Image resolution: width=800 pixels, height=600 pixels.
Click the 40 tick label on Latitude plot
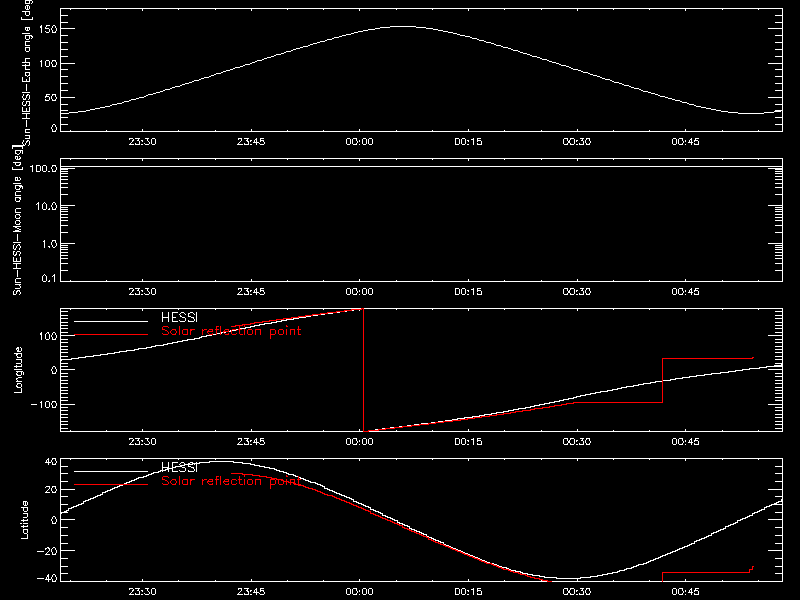coord(51,462)
